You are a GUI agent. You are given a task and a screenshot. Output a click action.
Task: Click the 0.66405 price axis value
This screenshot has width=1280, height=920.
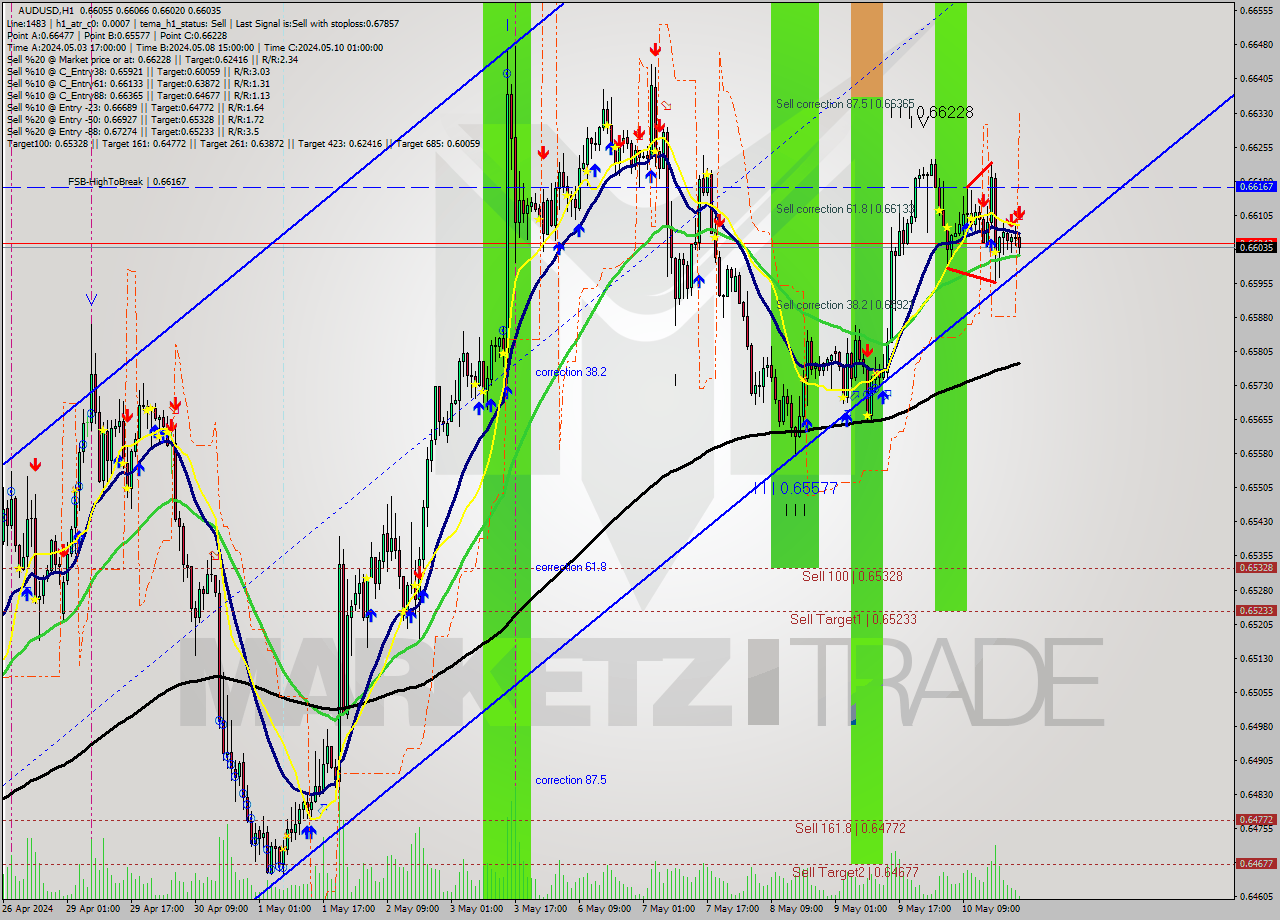coord(1255,78)
